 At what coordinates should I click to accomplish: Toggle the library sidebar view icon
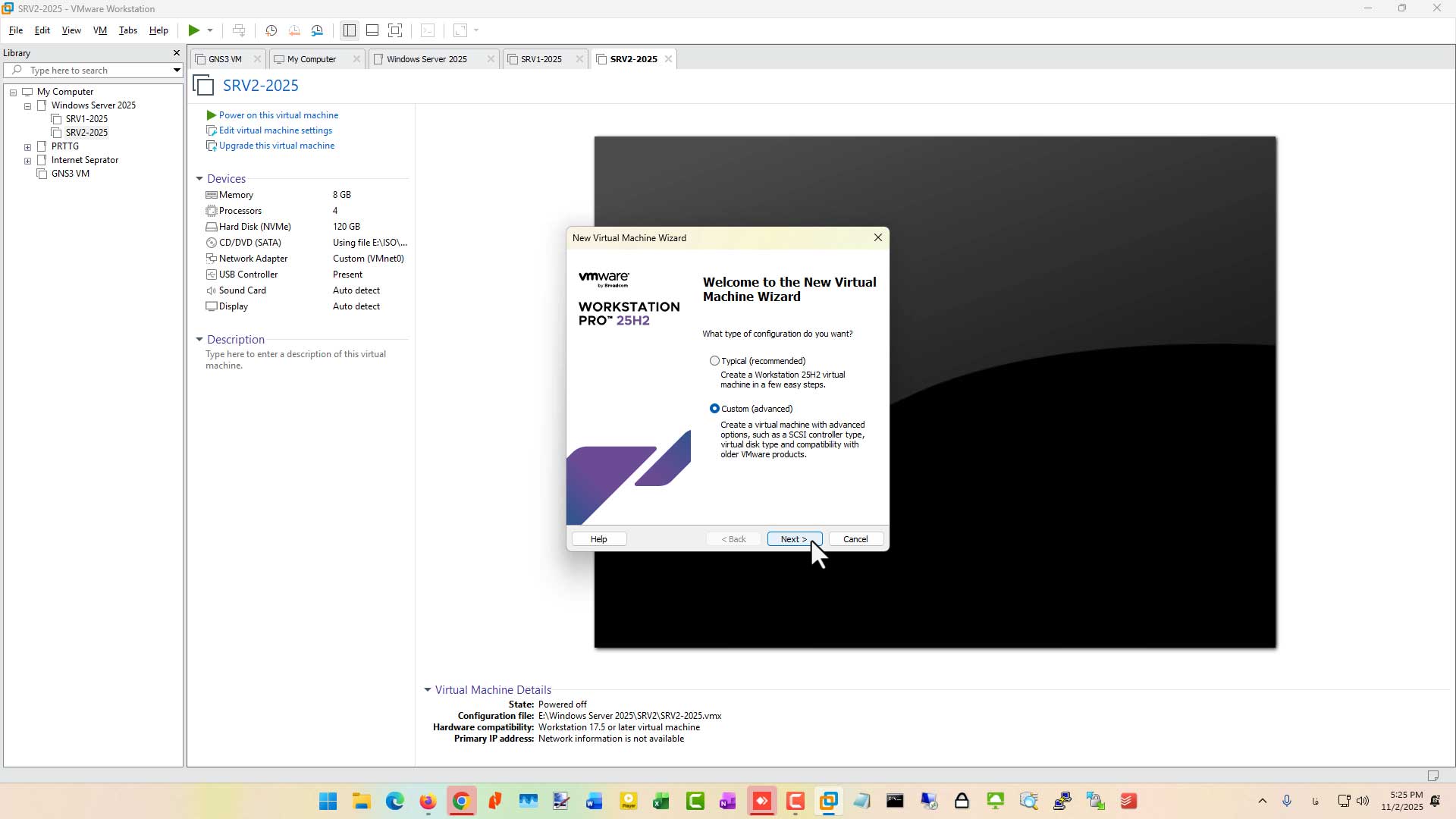[350, 30]
